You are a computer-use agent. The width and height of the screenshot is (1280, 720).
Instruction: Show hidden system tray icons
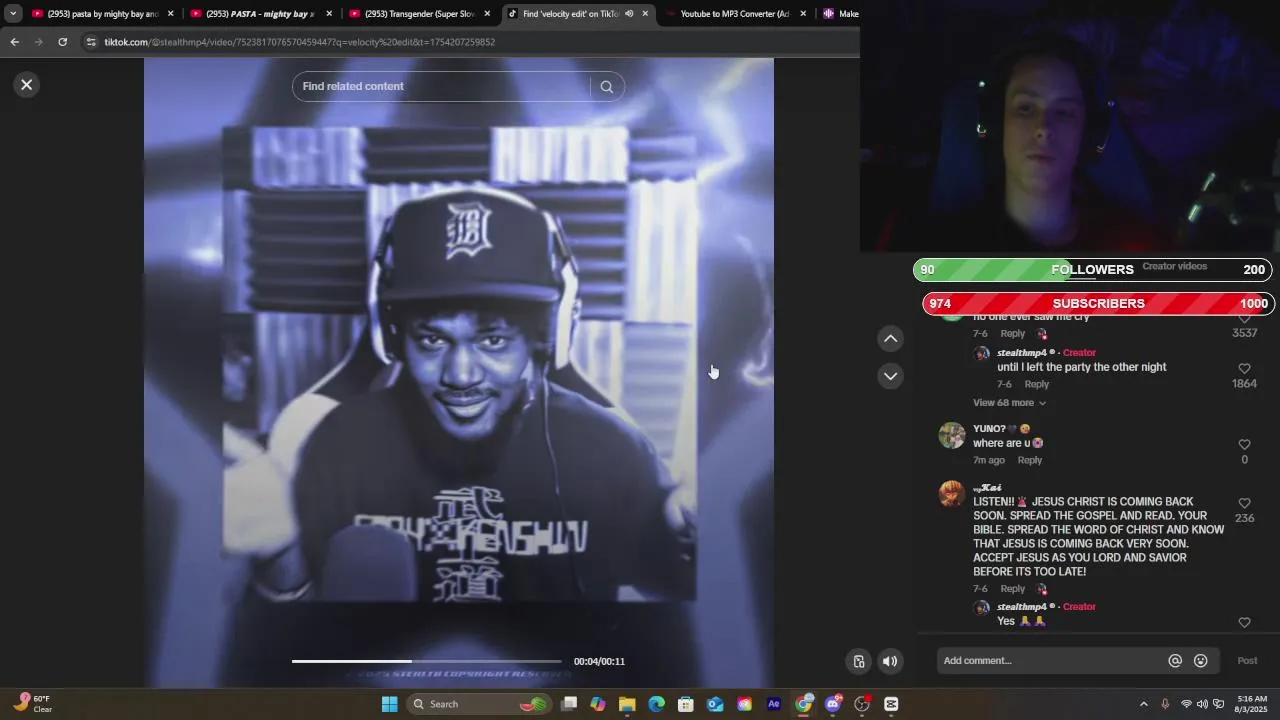point(1144,704)
